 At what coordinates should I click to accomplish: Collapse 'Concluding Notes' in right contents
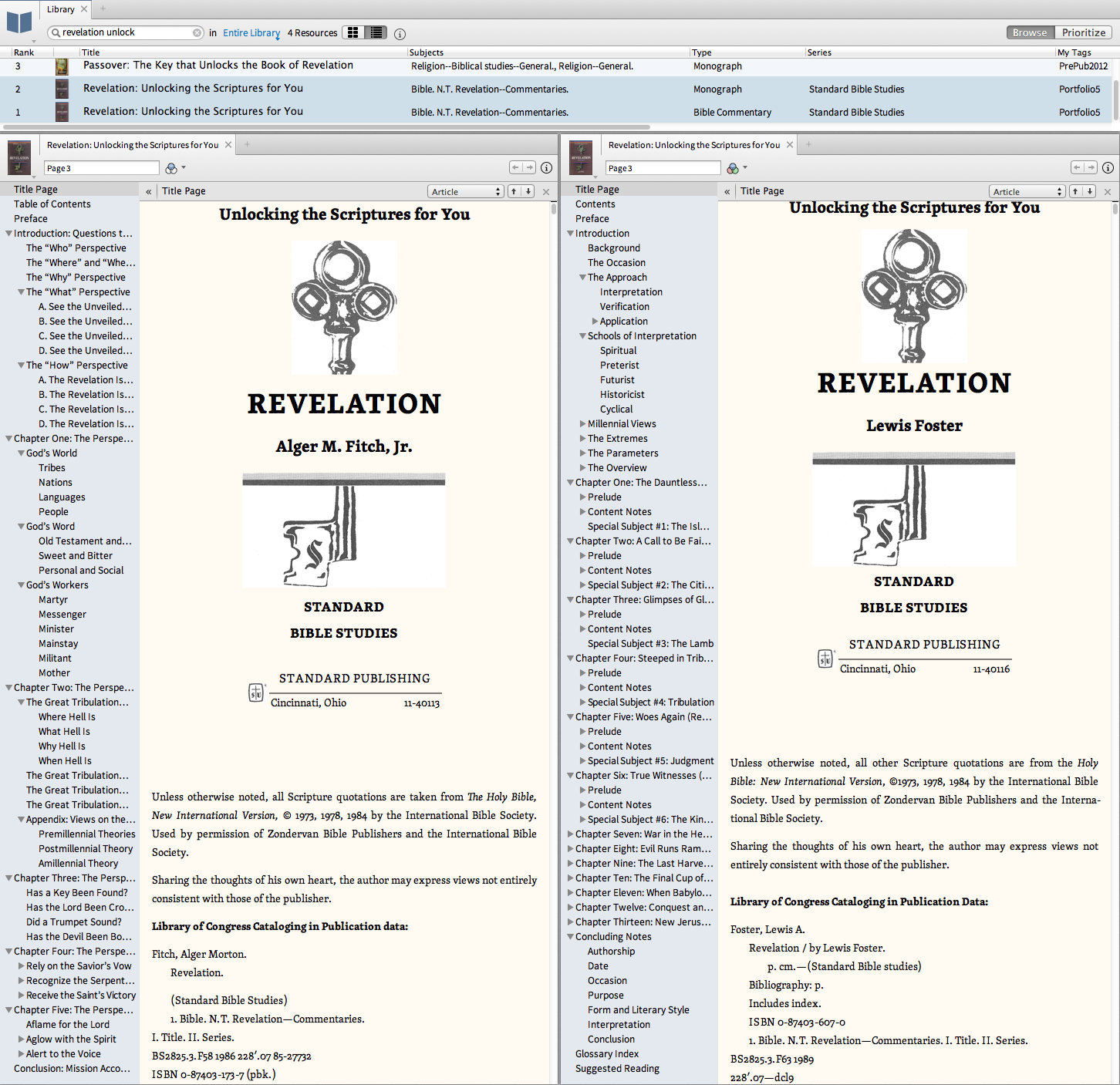click(x=570, y=937)
